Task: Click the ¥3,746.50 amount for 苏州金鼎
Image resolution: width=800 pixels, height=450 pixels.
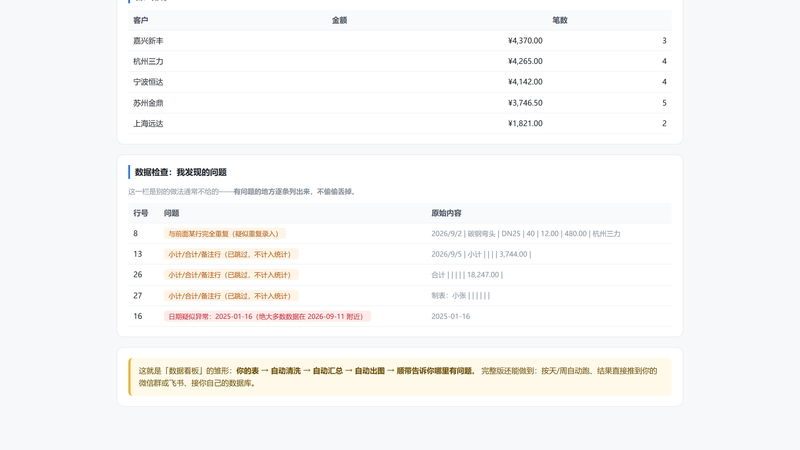Action: 525,103
